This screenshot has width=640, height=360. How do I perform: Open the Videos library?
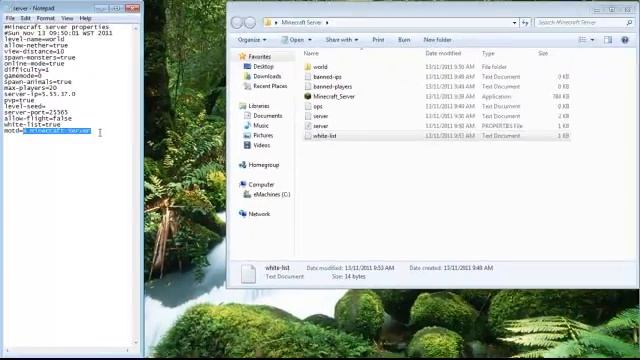coord(262,145)
